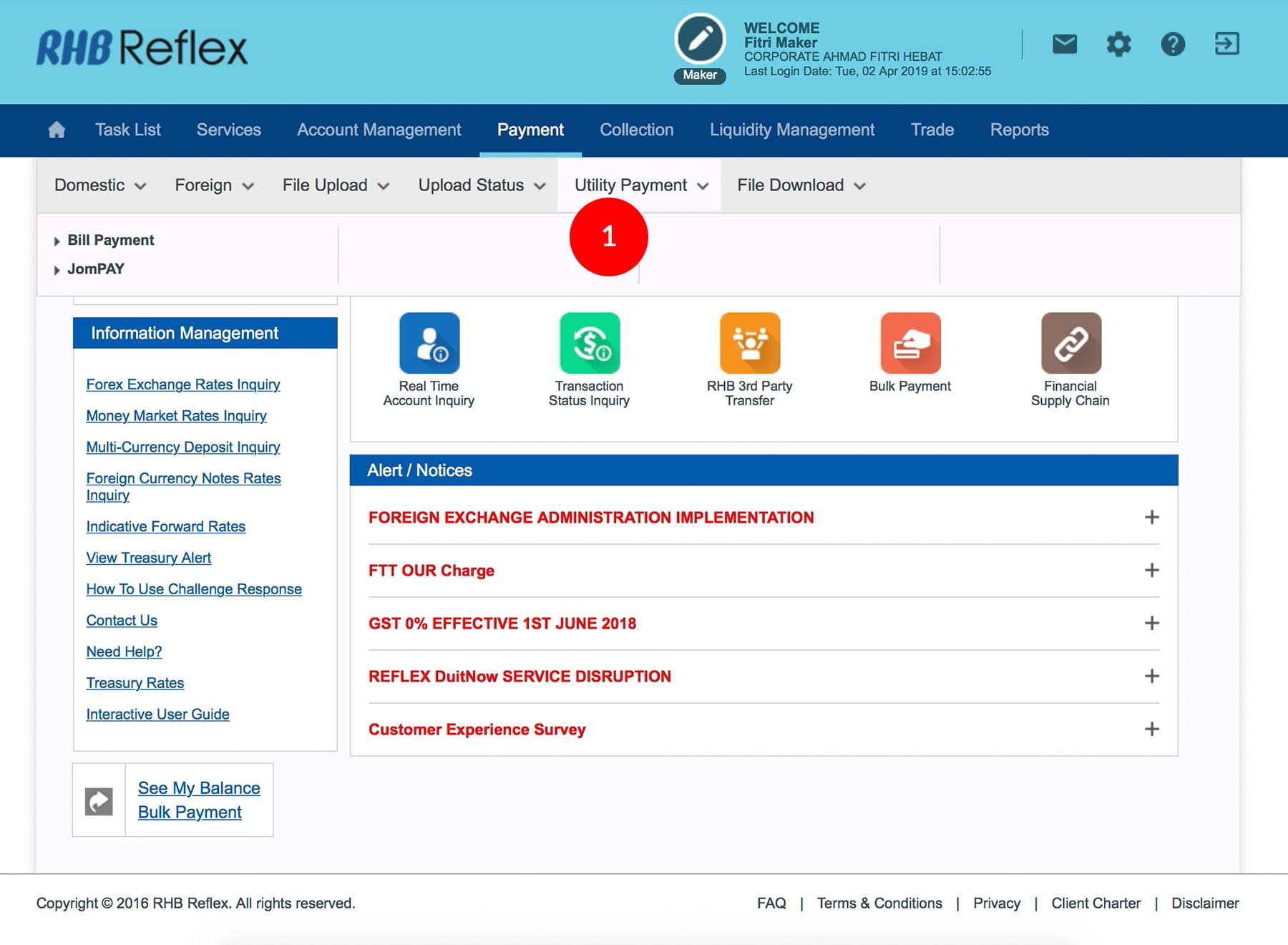Open the Reports menu tab
1288x945 pixels.
pyautogui.click(x=1019, y=130)
